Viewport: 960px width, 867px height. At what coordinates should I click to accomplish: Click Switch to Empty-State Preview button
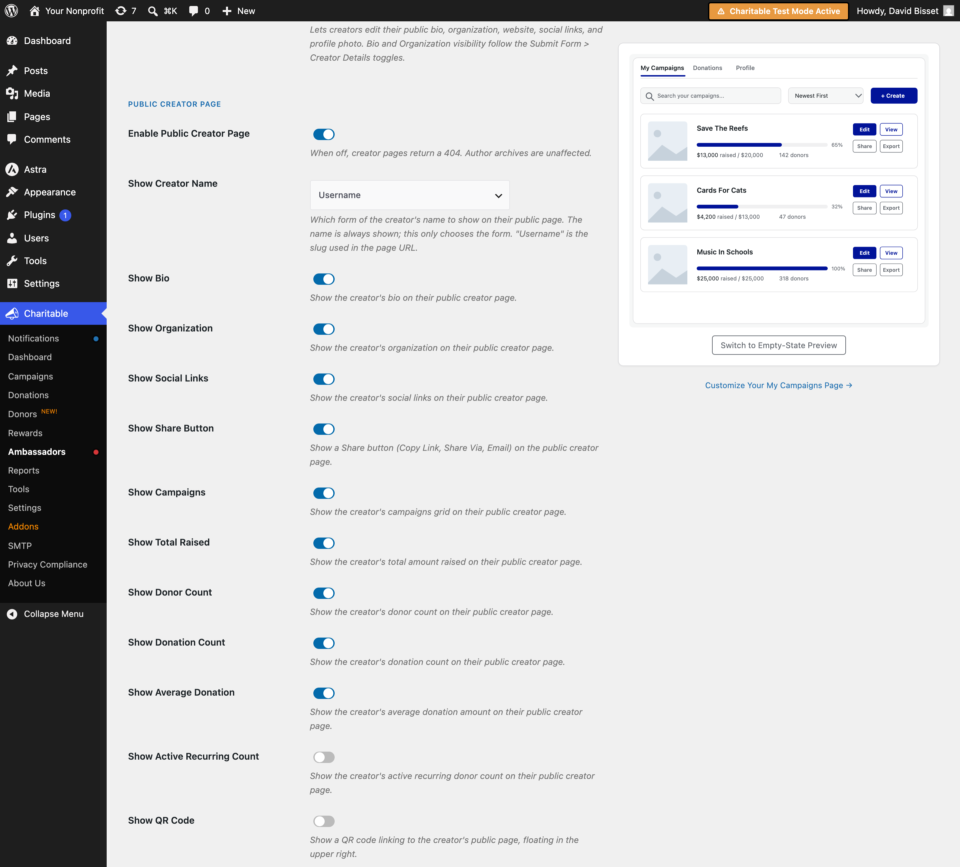tap(779, 345)
